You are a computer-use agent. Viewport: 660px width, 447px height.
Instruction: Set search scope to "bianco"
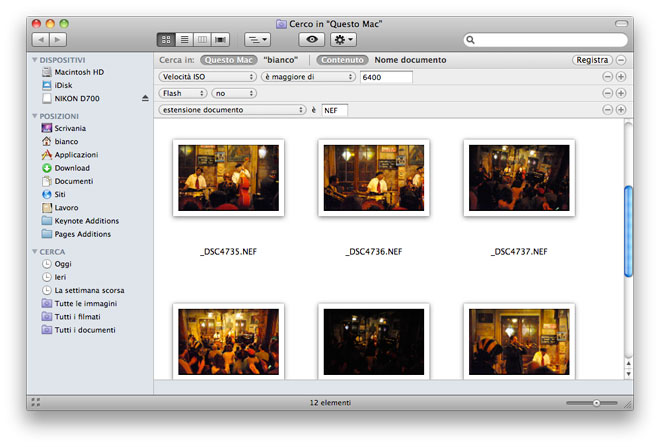(x=280, y=60)
